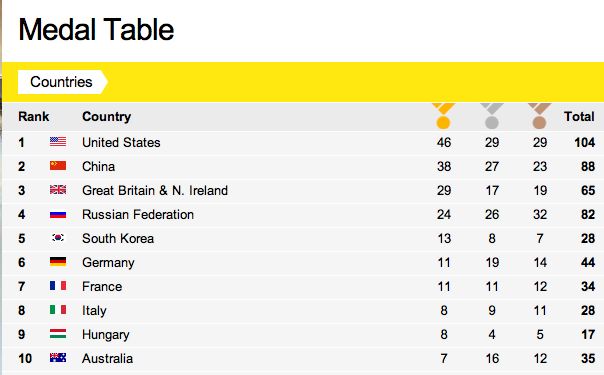This screenshot has width=604, height=375.
Task: Click the Germany flag icon
Action: [58, 262]
